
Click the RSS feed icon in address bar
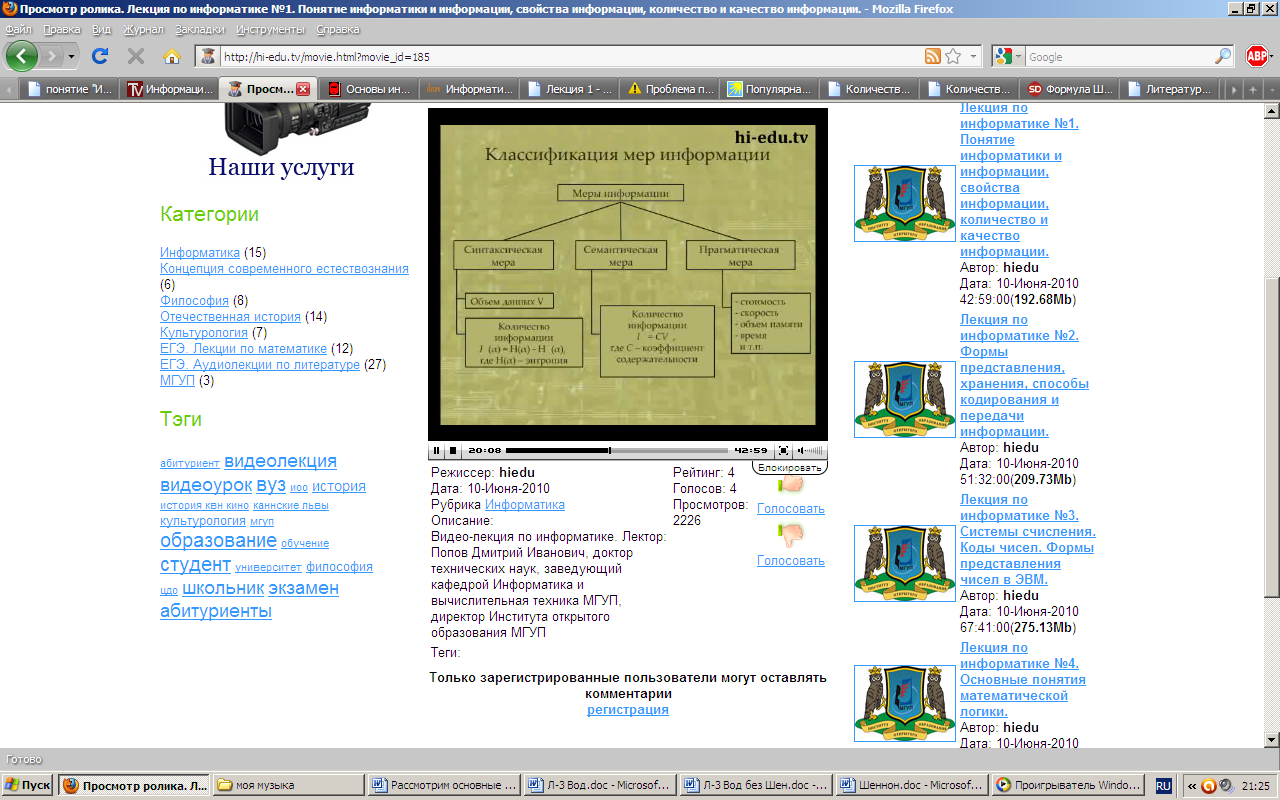(x=933, y=56)
